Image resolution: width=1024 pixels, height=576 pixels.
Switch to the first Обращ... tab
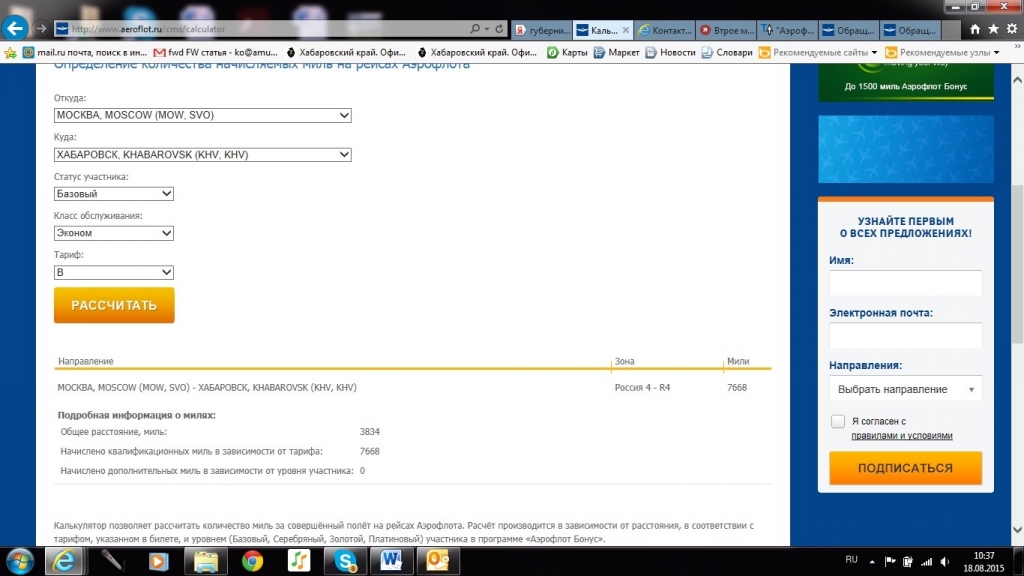click(x=849, y=30)
